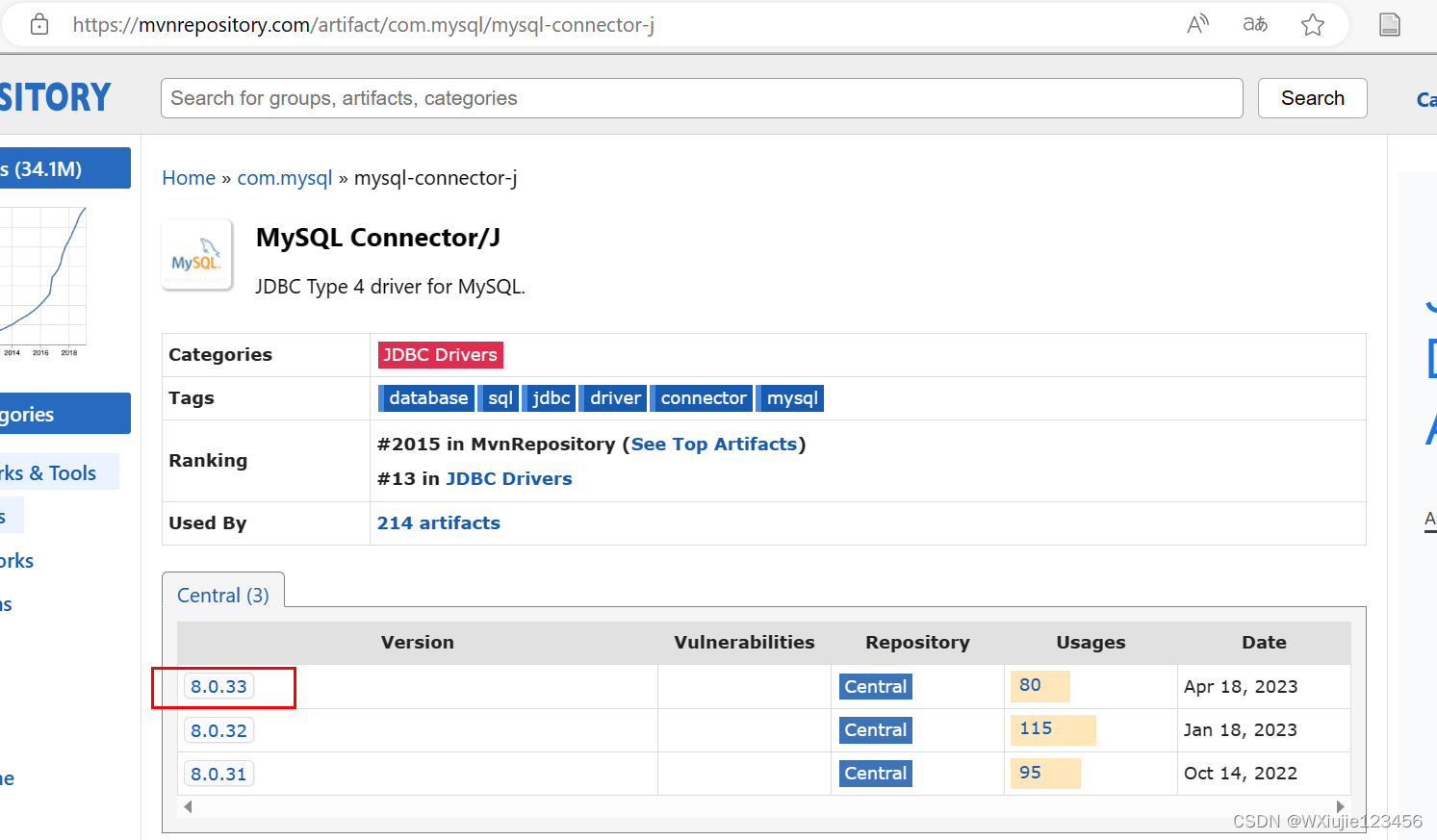
Task: Focus the groups, artifacts, categories search field
Action: click(702, 98)
